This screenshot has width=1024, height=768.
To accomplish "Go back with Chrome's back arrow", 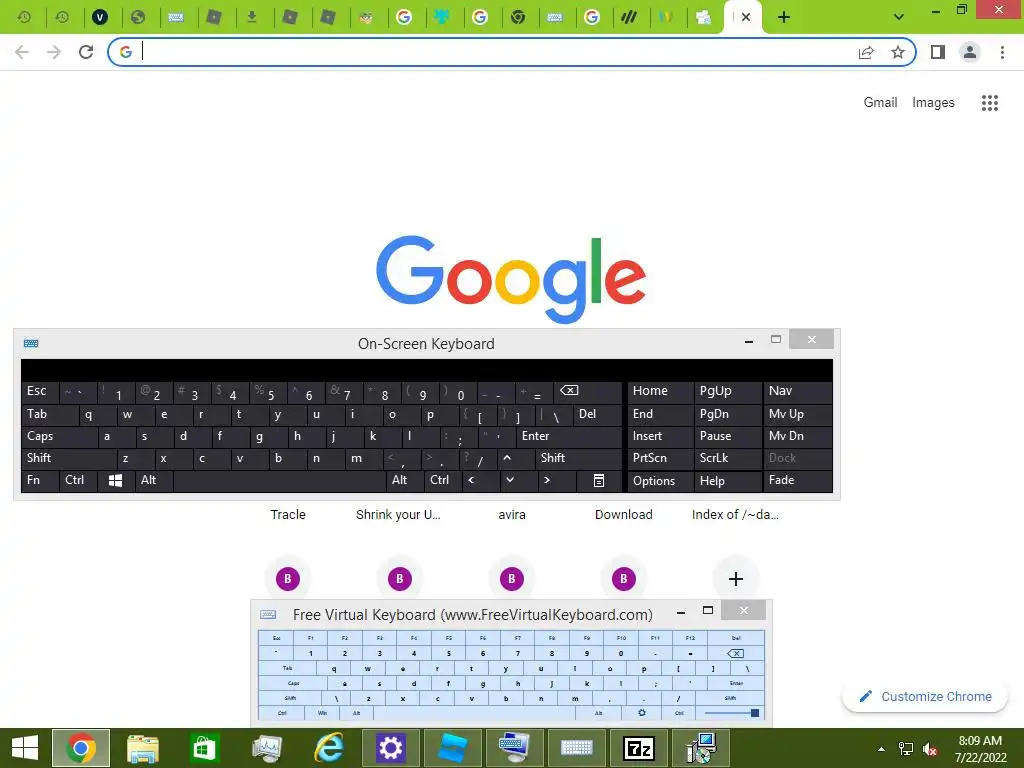I will 22,52.
